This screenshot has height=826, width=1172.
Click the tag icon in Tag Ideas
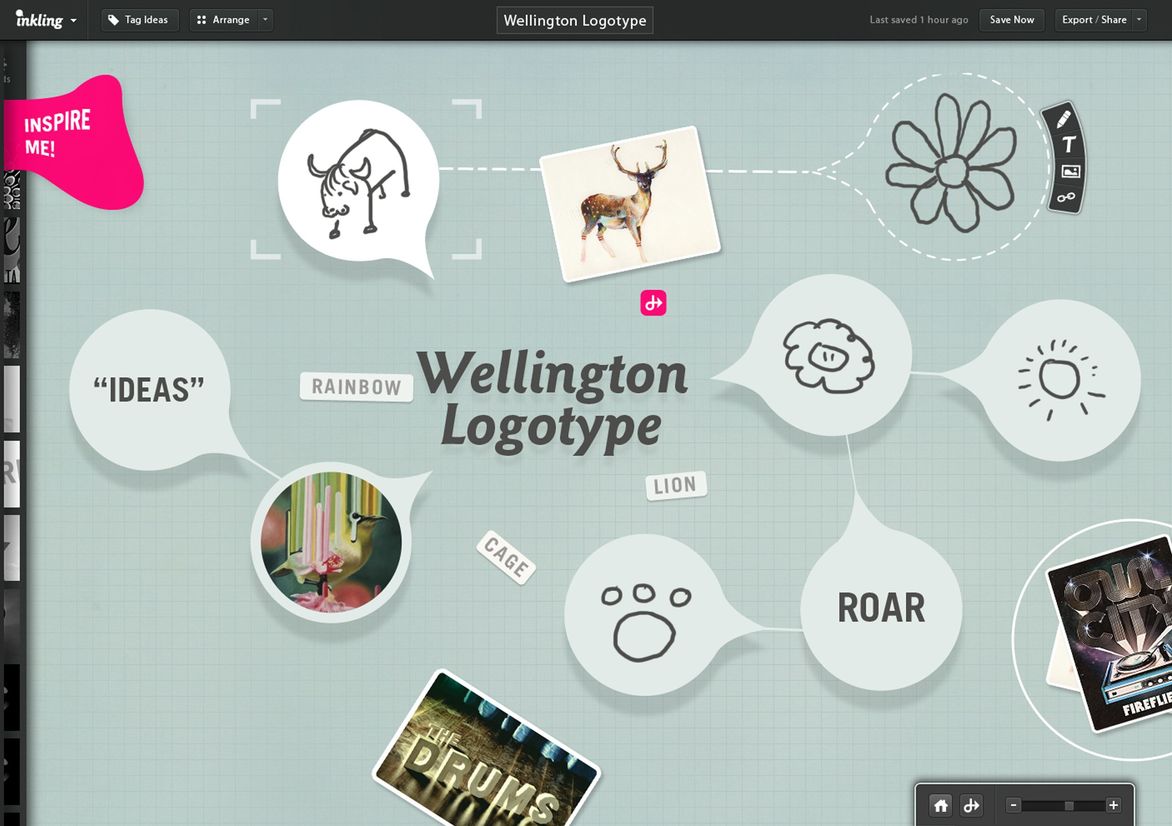pyautogui.click(x=113, y=20)
